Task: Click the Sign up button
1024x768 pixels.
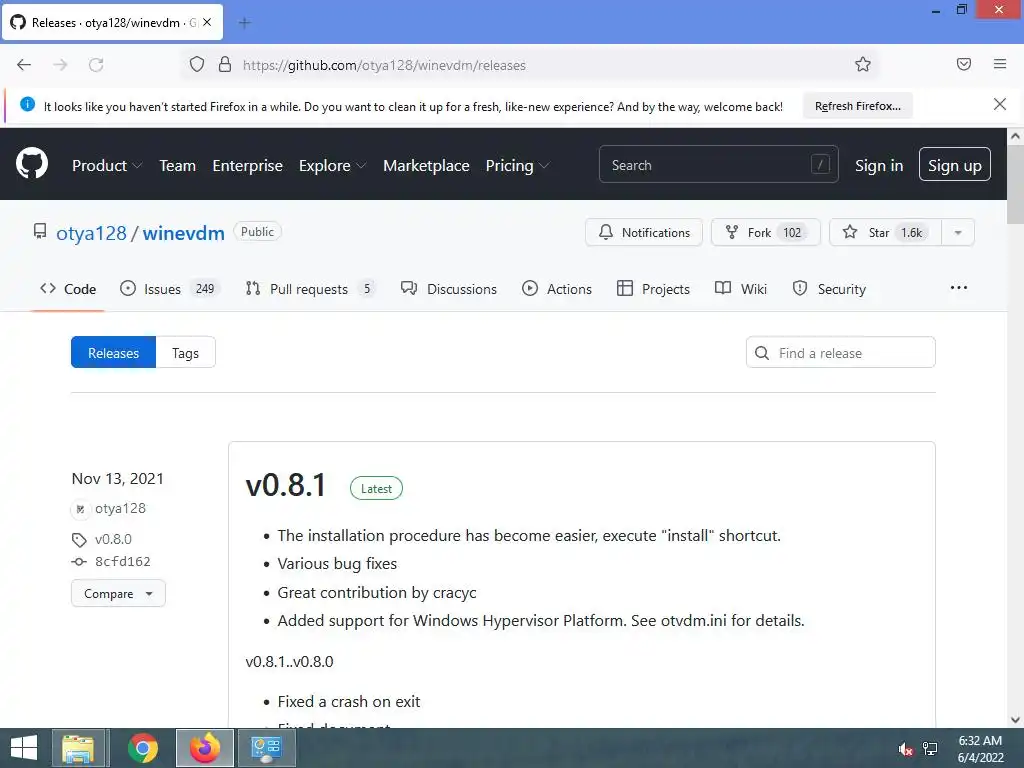Action: tap(954, 165)
